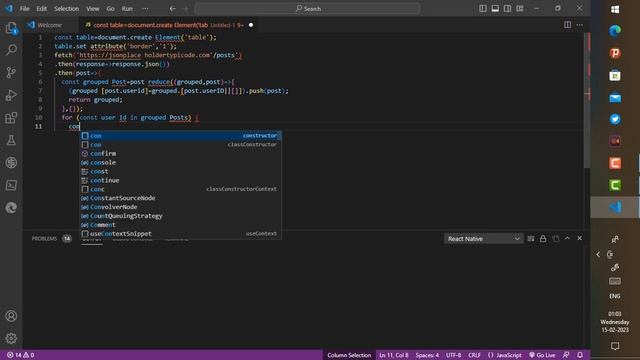Open editor More Actions ellipsis

[x=580, y=25]
